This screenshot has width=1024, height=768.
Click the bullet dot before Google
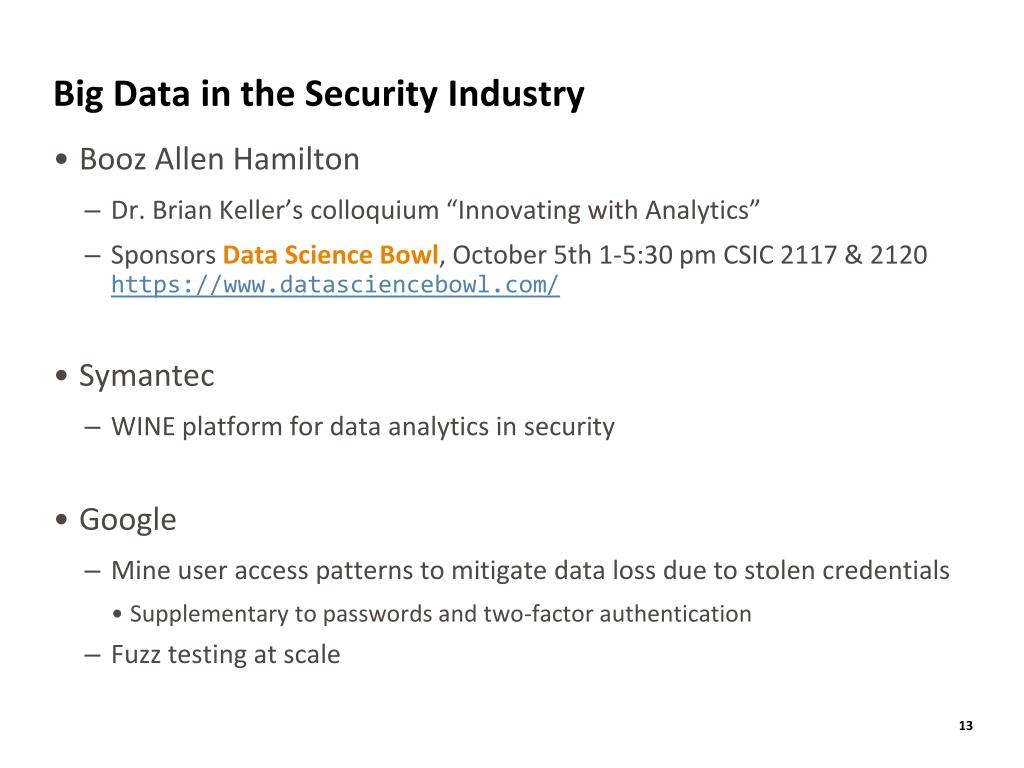click(x=61, y=520)
